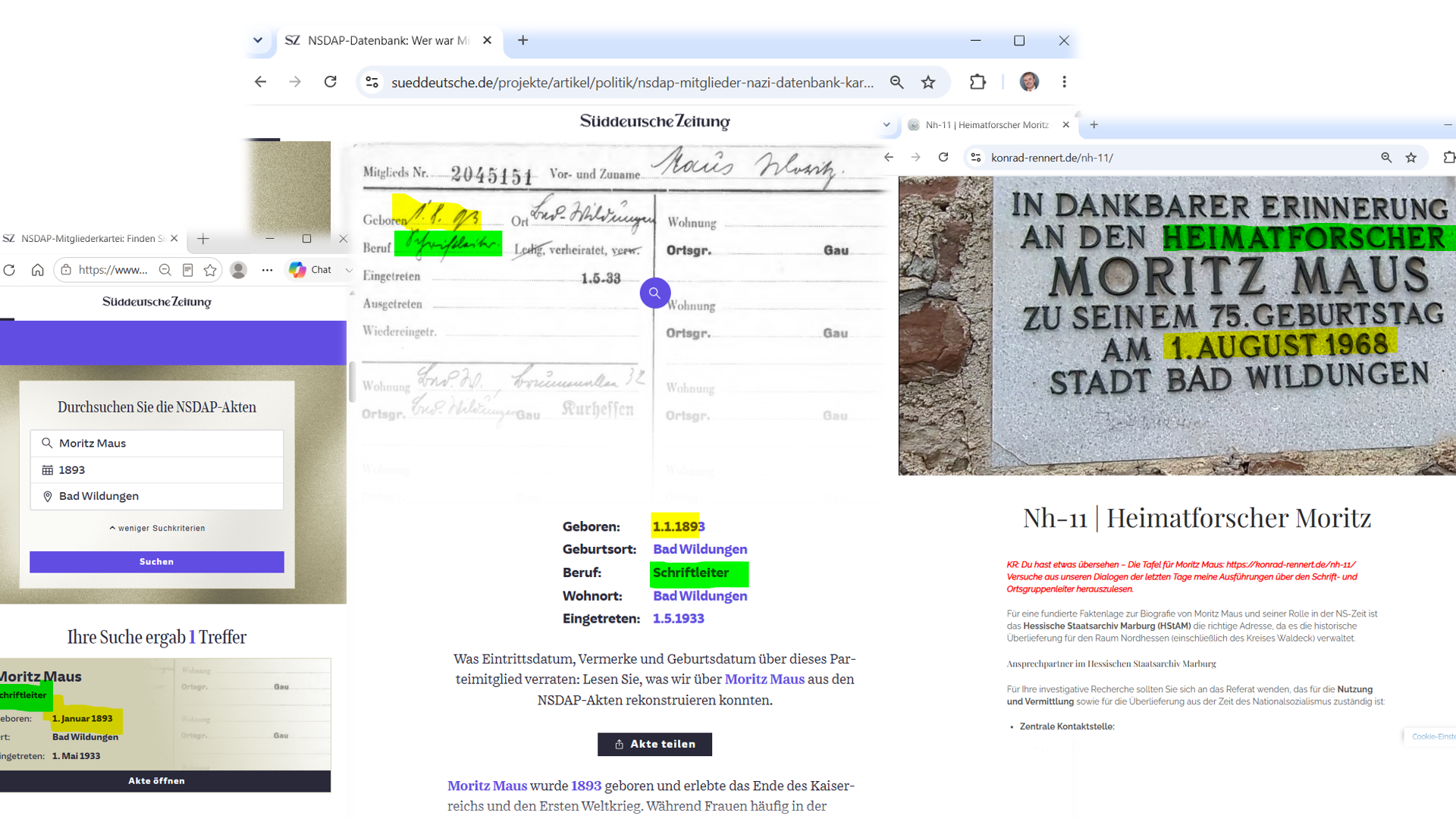Open Chrome three-dot menu in sueddeutsche.de window
This screenshot has height=819, width=1456.
(1065, 82)
